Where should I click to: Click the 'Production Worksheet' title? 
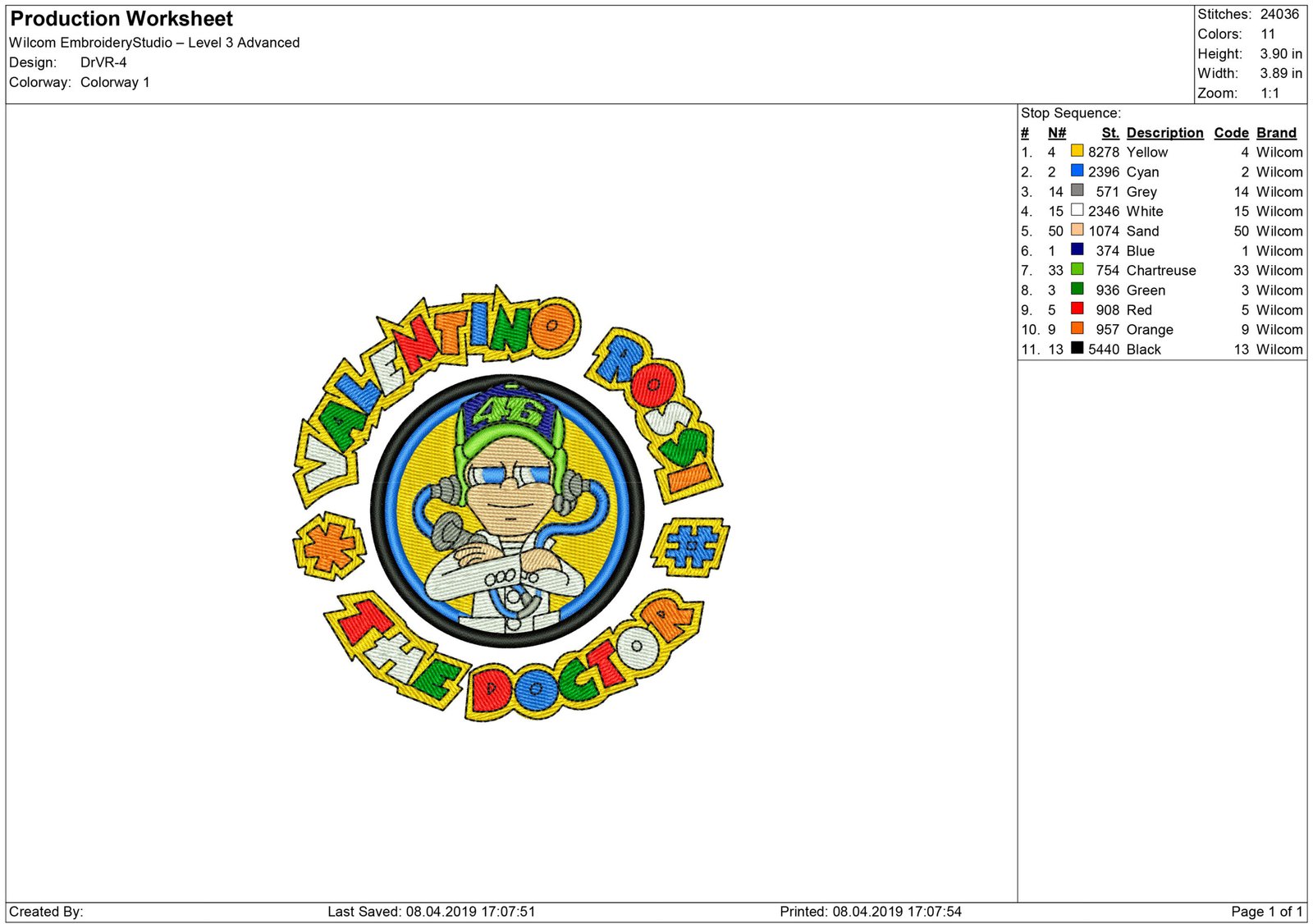point(121,19)
